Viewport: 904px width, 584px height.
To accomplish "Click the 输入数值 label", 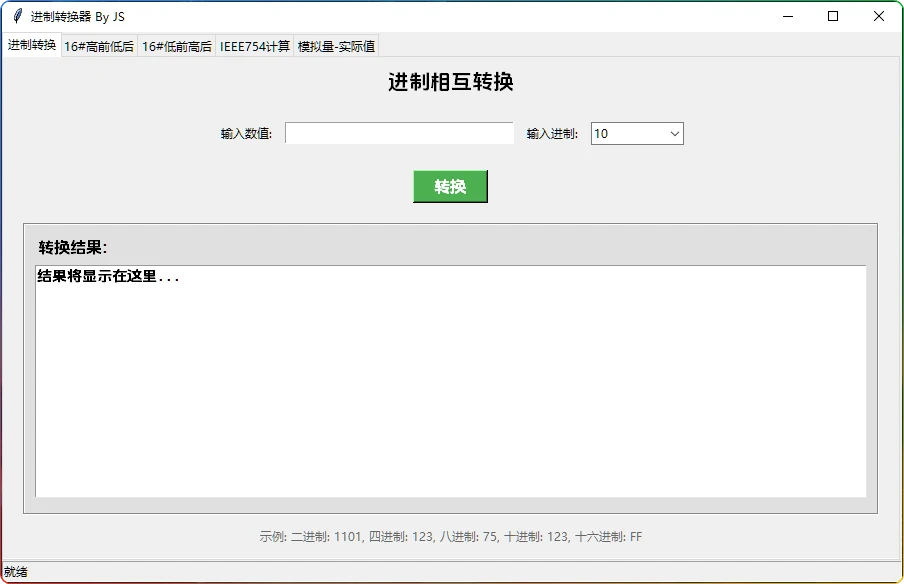I will 246,134.
